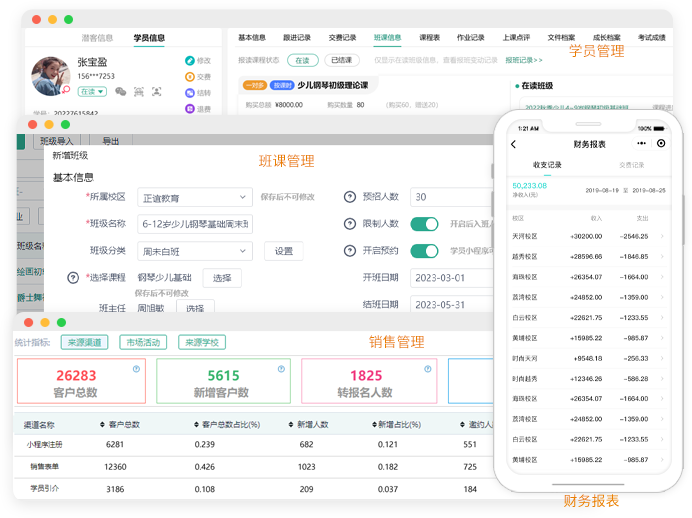Open the 跟进记录 tab
Screen dimensions: 692x518
click(x=297, y=38)
